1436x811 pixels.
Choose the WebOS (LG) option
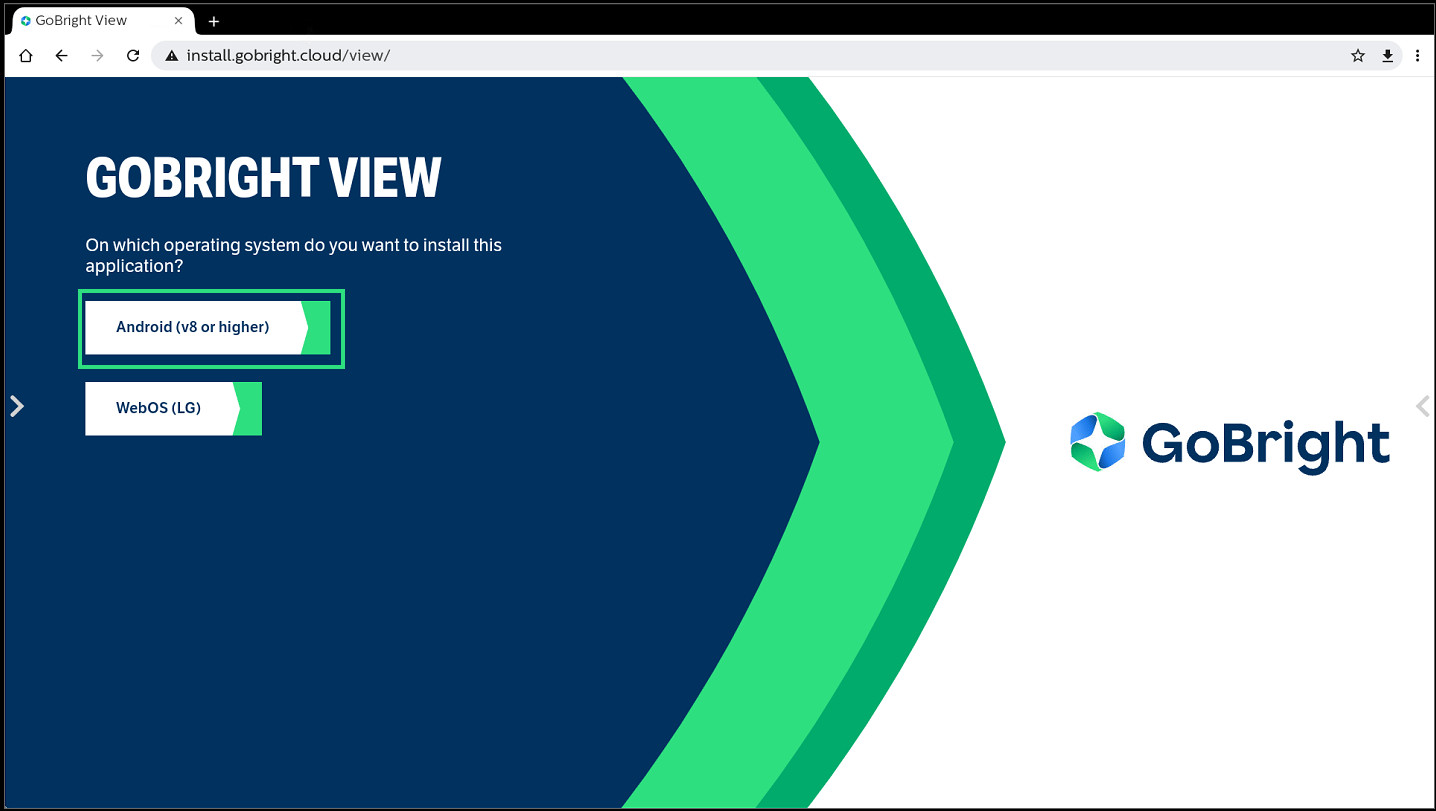(159, 408)
